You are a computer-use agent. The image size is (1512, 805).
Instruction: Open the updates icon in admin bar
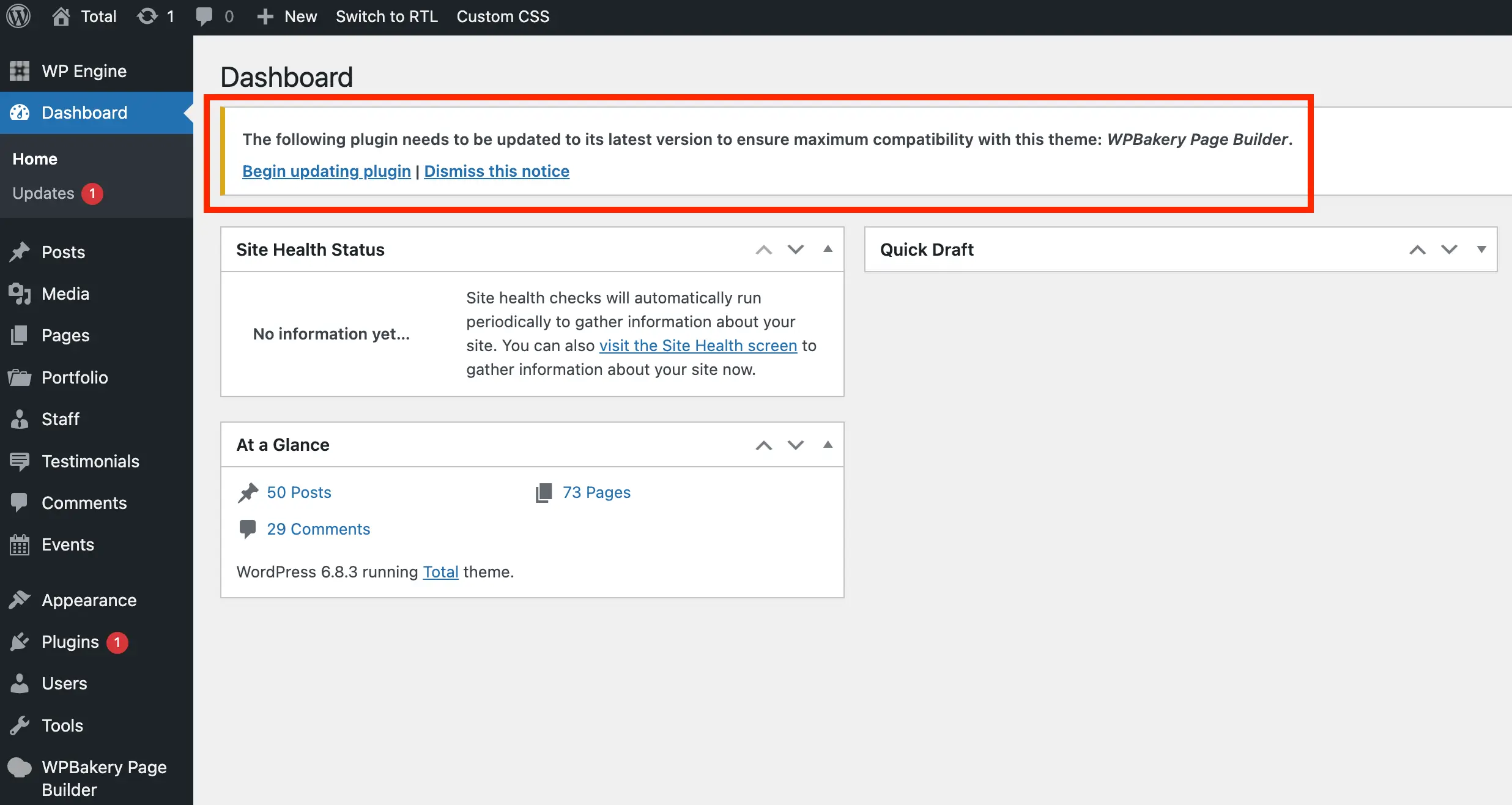click(x=147, y=17)
